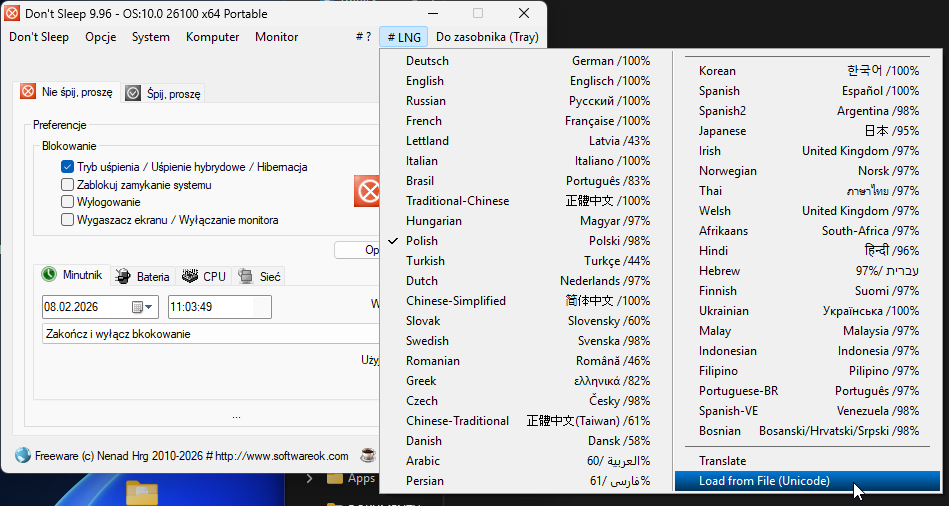Select French language entry
This screenshot has height=506, width=949.
[525, 121]
